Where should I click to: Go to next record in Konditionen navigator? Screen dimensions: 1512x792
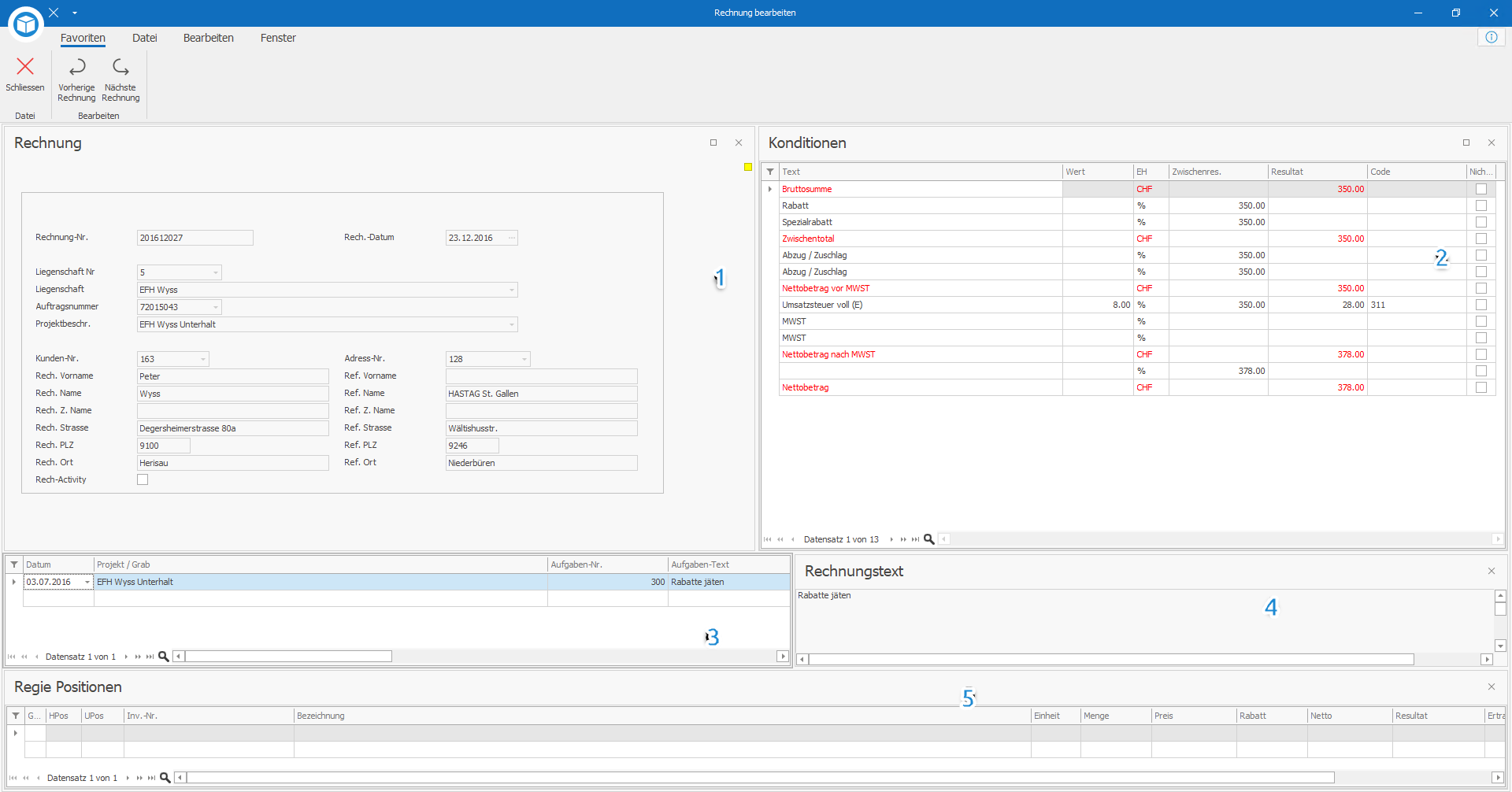click(x=891, y=539)
